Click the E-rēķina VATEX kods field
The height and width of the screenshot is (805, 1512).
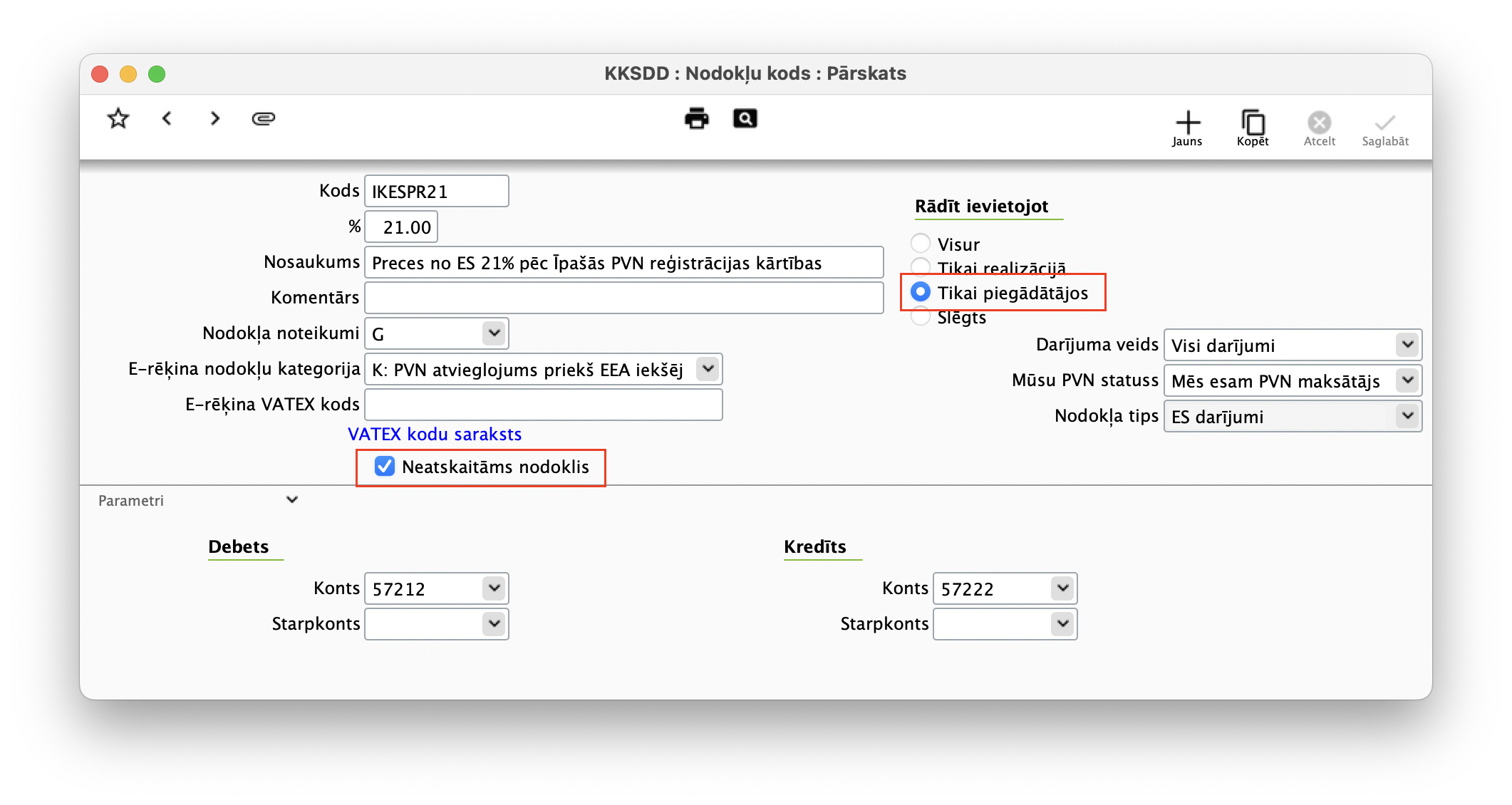[543, 405]
